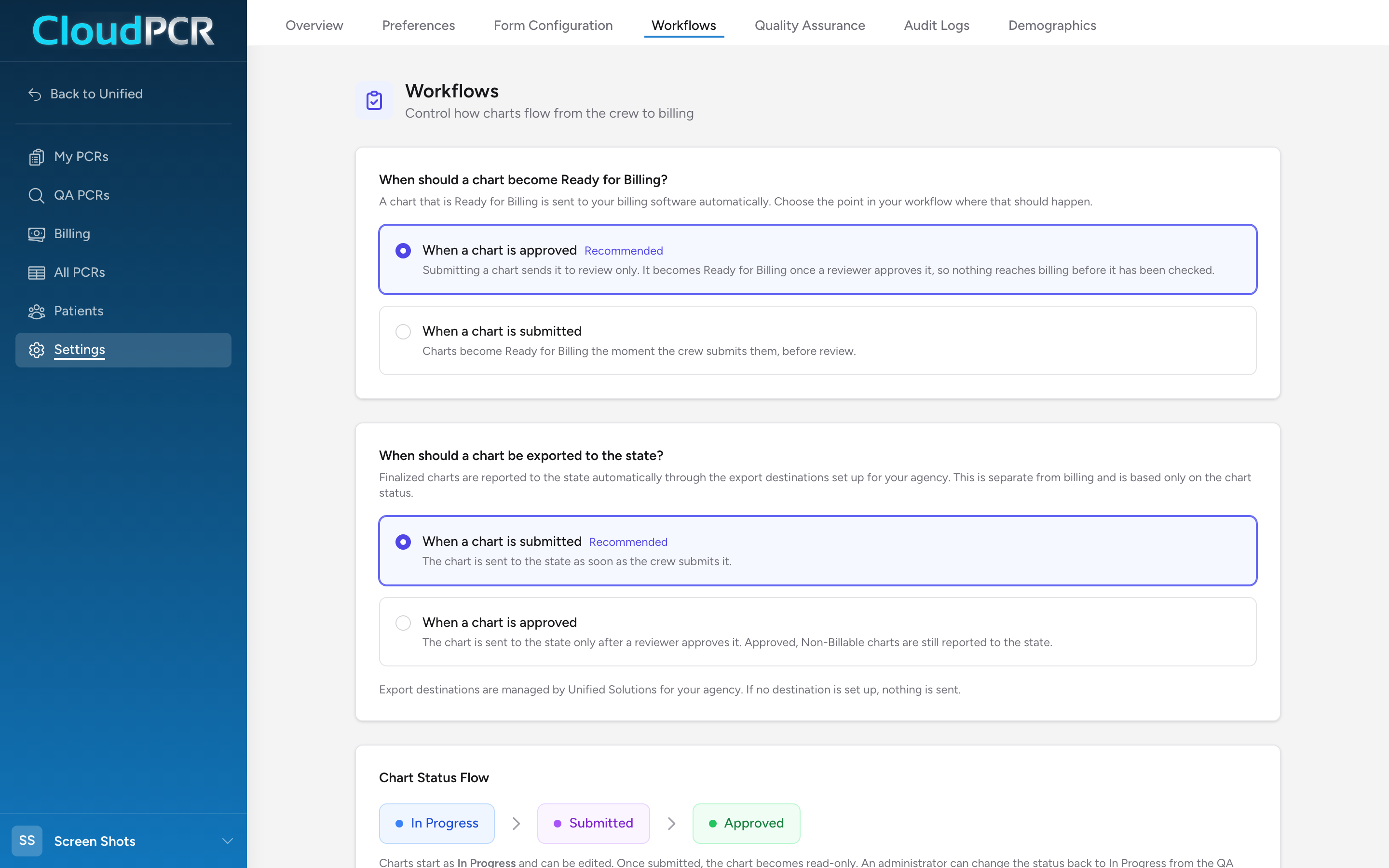The width and height of the screenshot is (1389, 868).
Task: Click the Settings sidebar link
Action: coord(123,350)
